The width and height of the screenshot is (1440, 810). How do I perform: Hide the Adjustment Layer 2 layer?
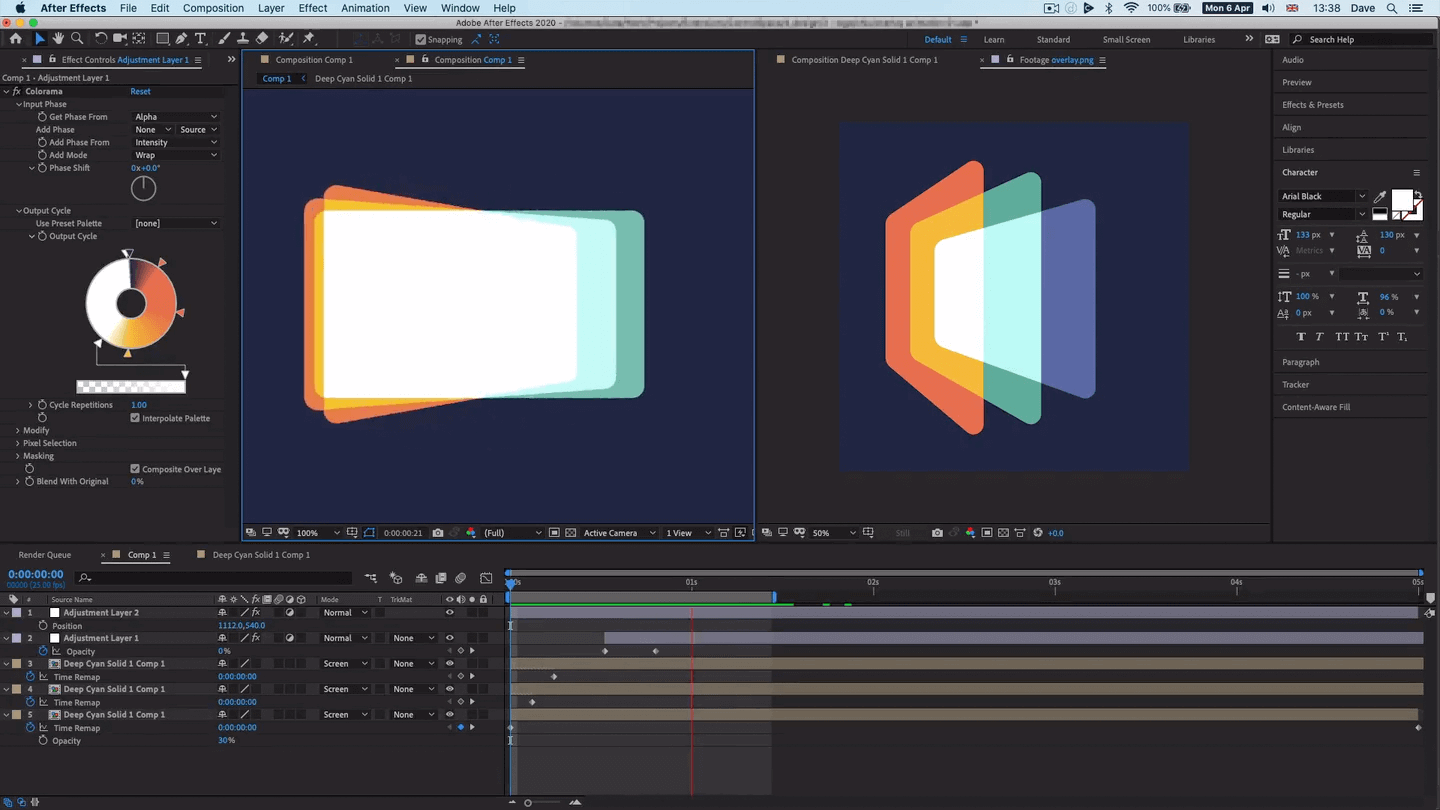[x=450, y=612]
